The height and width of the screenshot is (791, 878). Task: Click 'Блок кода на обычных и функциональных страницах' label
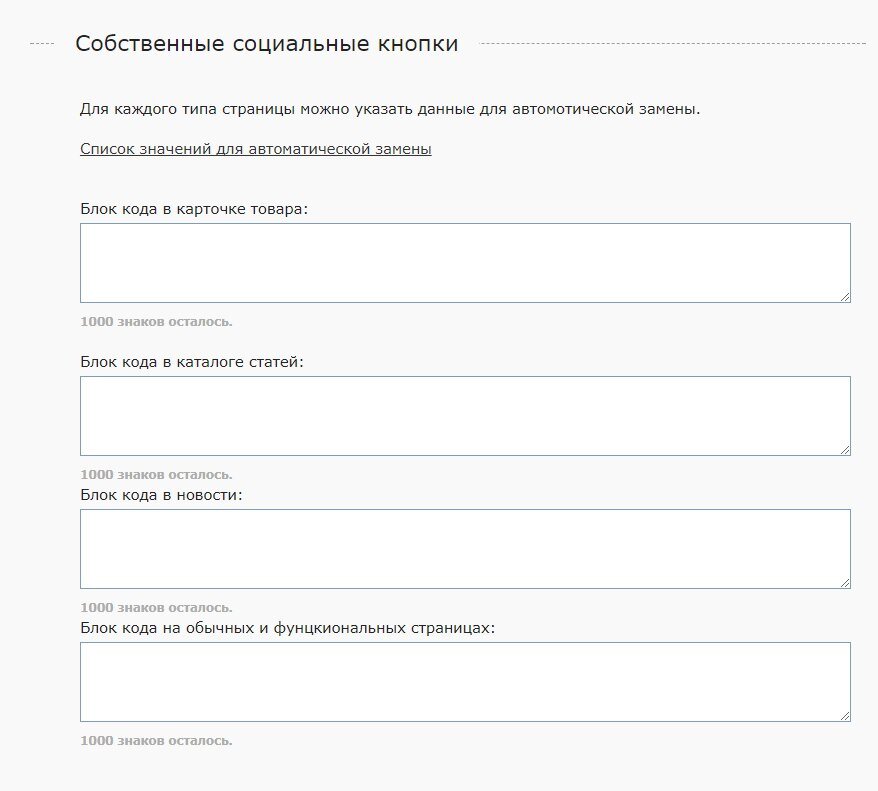(x=288, y=627)
